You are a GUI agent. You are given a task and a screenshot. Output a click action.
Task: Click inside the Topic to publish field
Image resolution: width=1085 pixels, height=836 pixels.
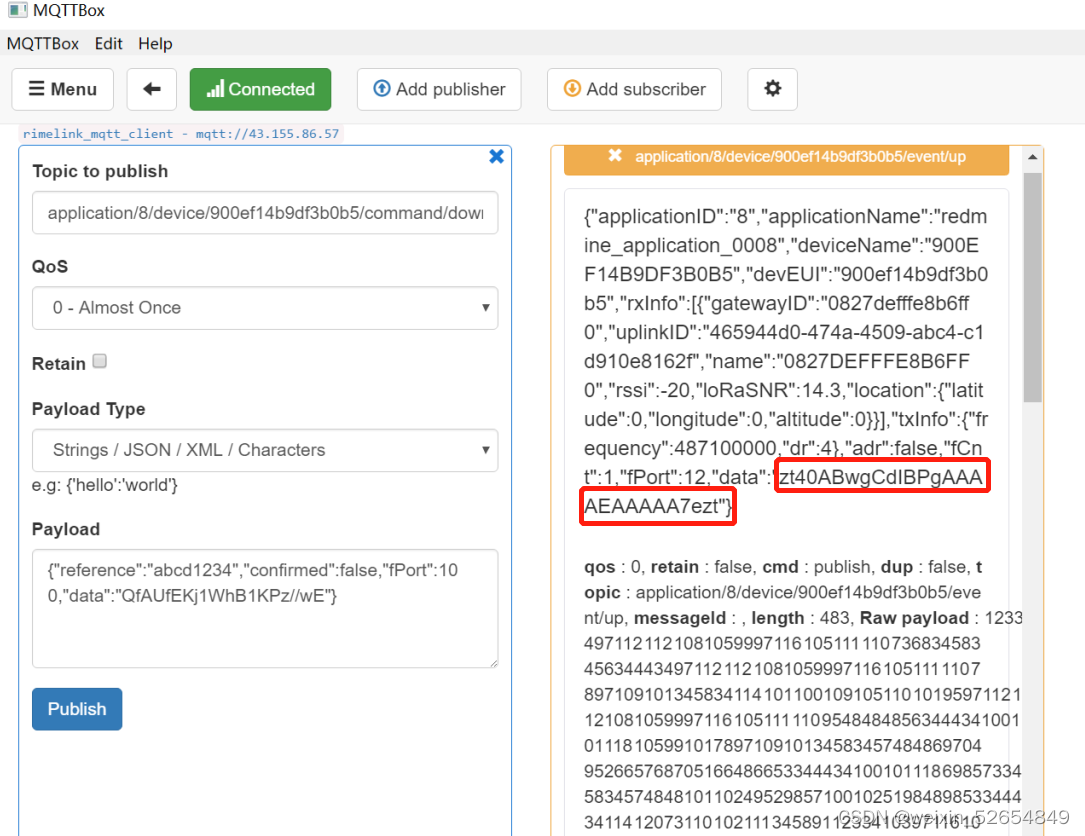coord(264,212)
